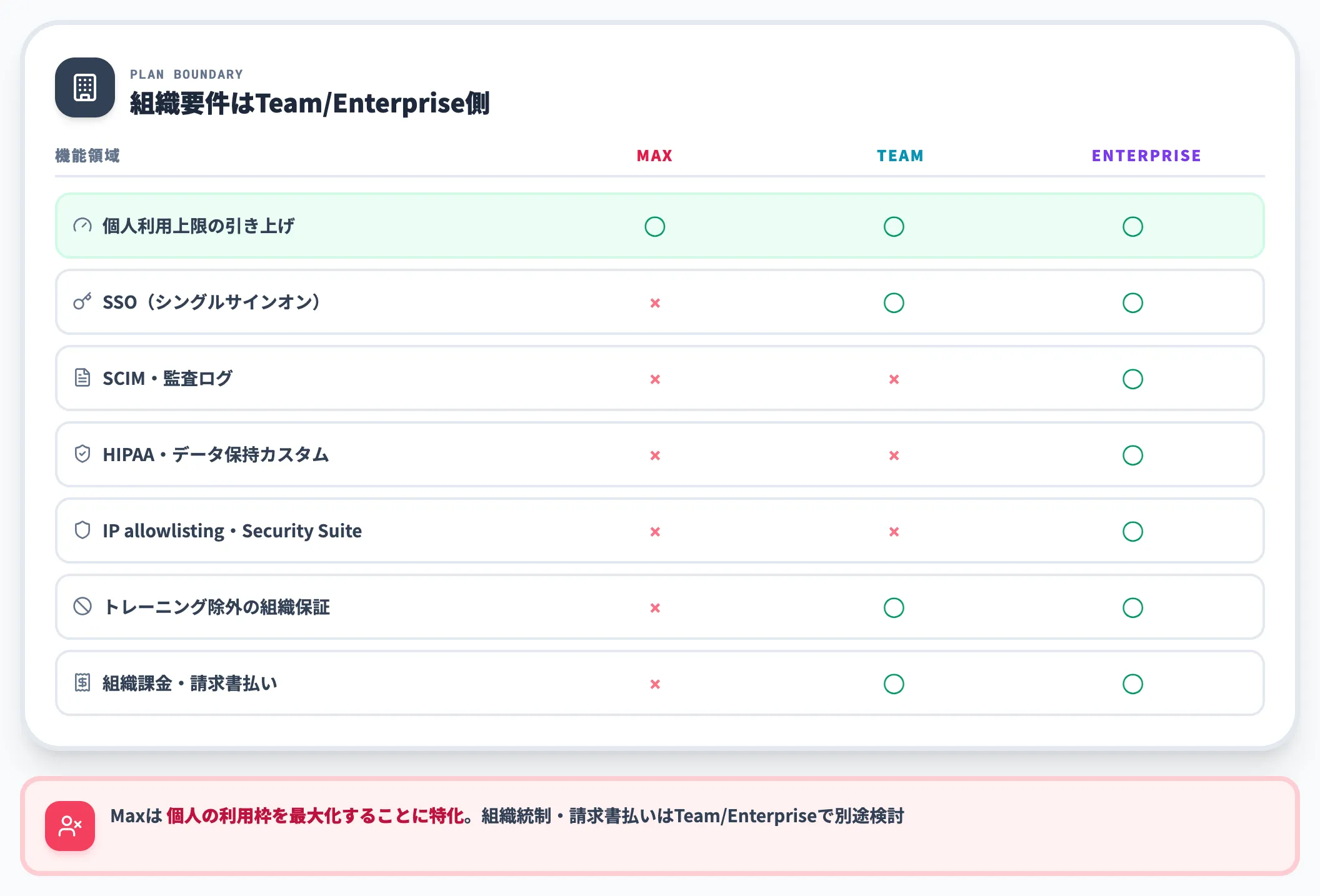This screenshot has height=896, width=1320.
Task: Select the SCIM・監査ログ label
Action: click(x=167, y=378)
